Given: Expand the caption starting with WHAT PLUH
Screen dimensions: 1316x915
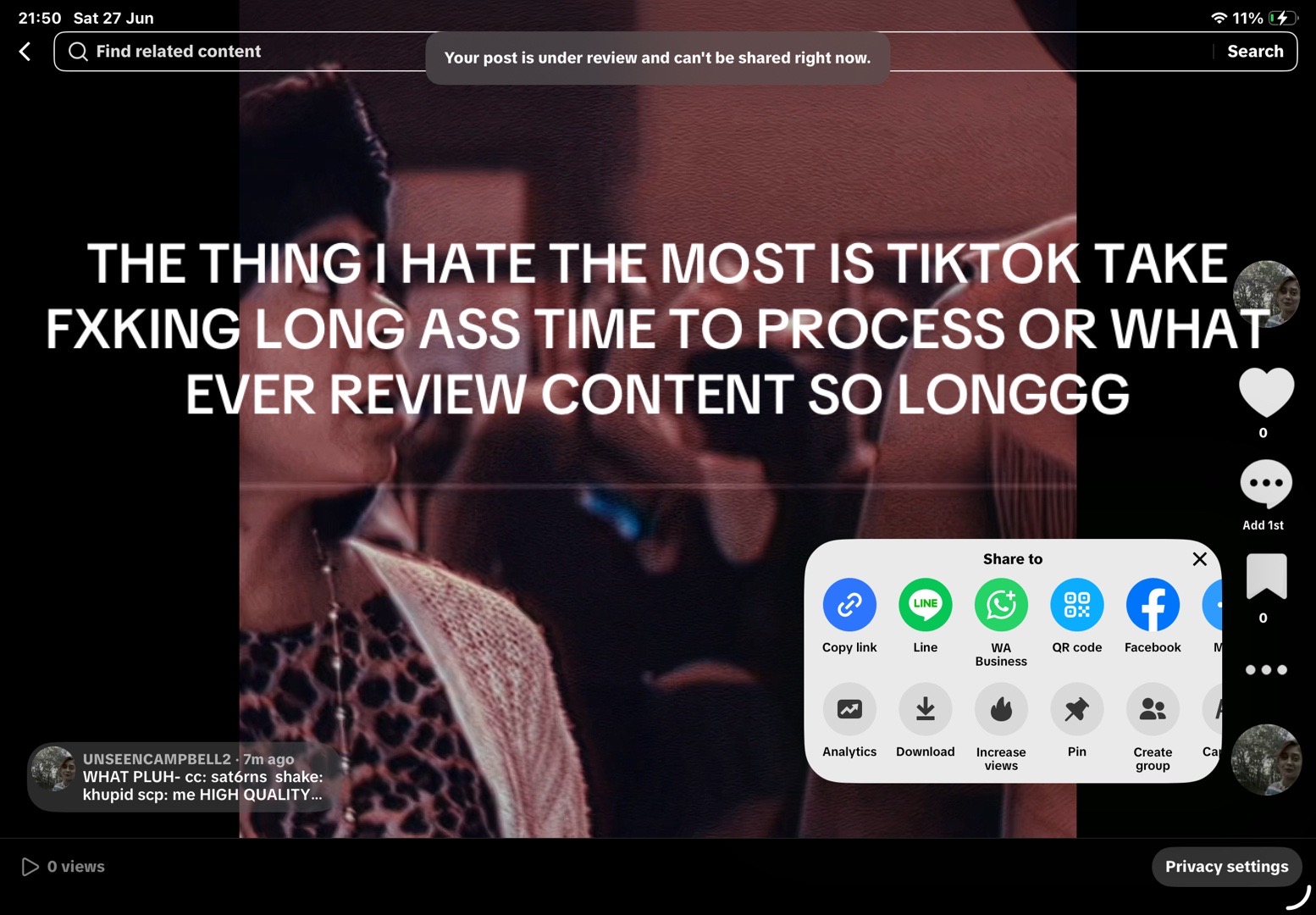Looking at the screenshot, I should [202, 785].
